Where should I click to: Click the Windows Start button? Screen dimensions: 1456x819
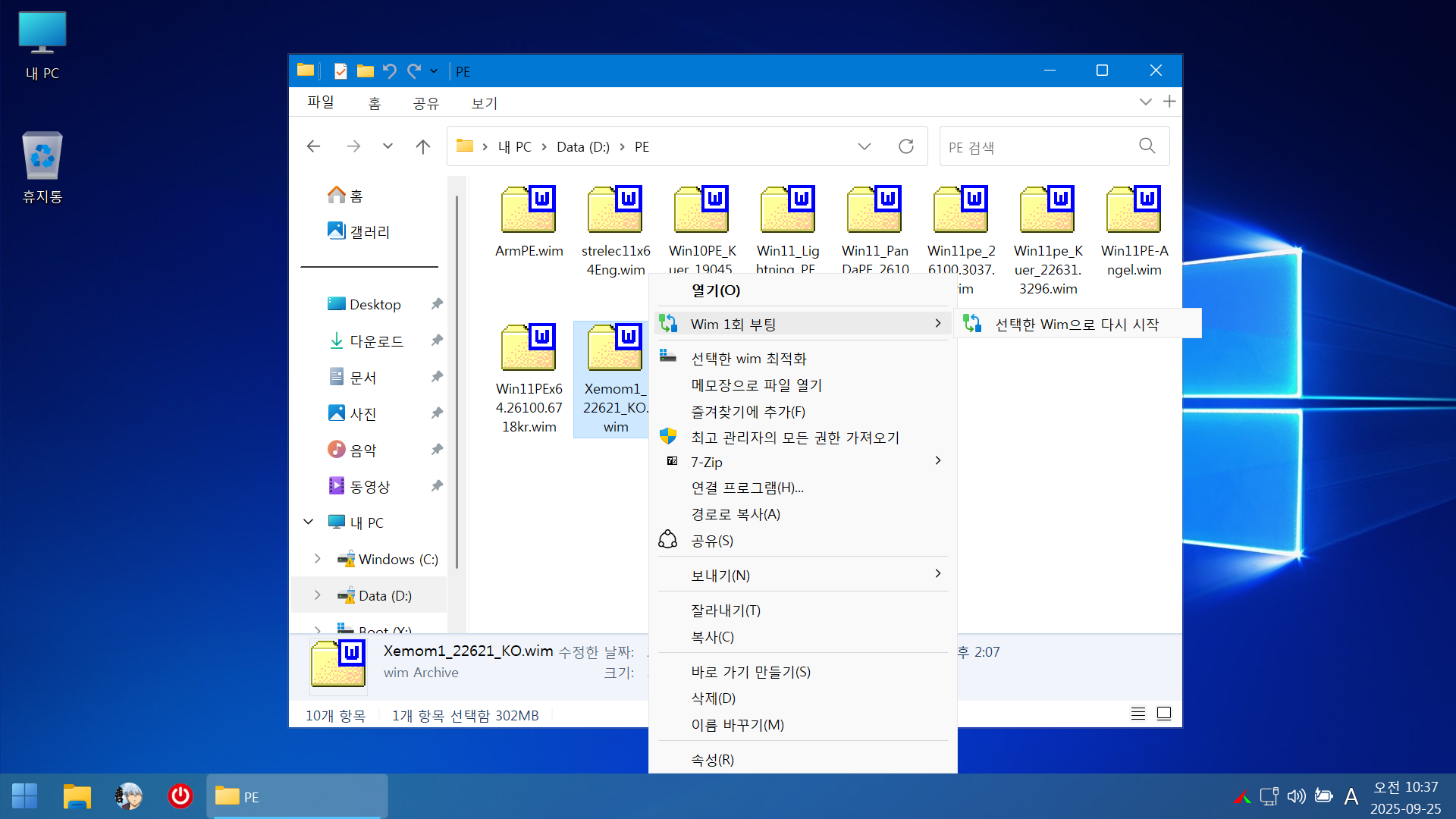pyautogui.click(x=24, y=795)
